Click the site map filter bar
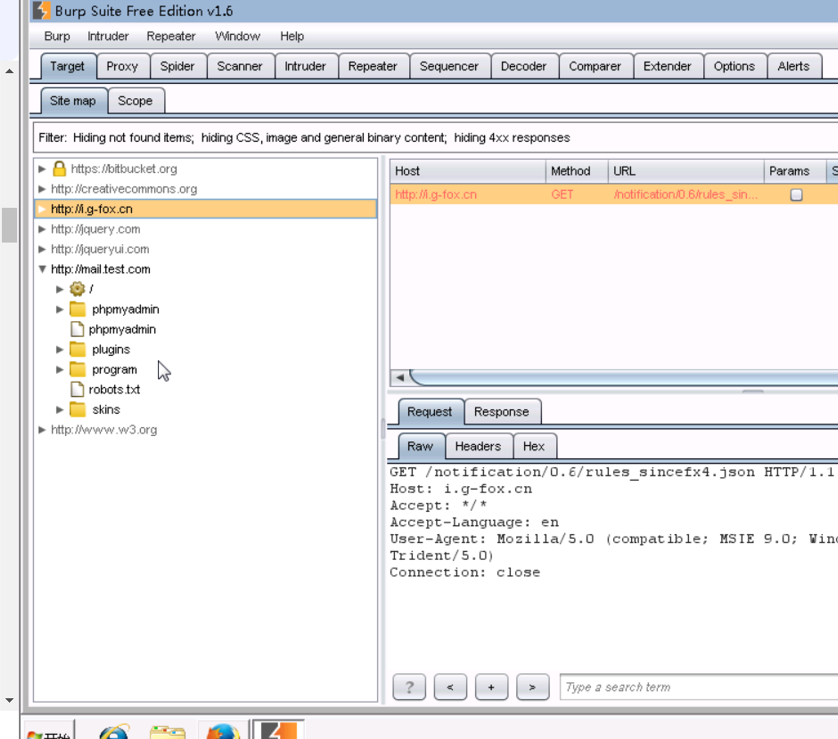Screen dimensions: 838x739 [x=436, y=138]
